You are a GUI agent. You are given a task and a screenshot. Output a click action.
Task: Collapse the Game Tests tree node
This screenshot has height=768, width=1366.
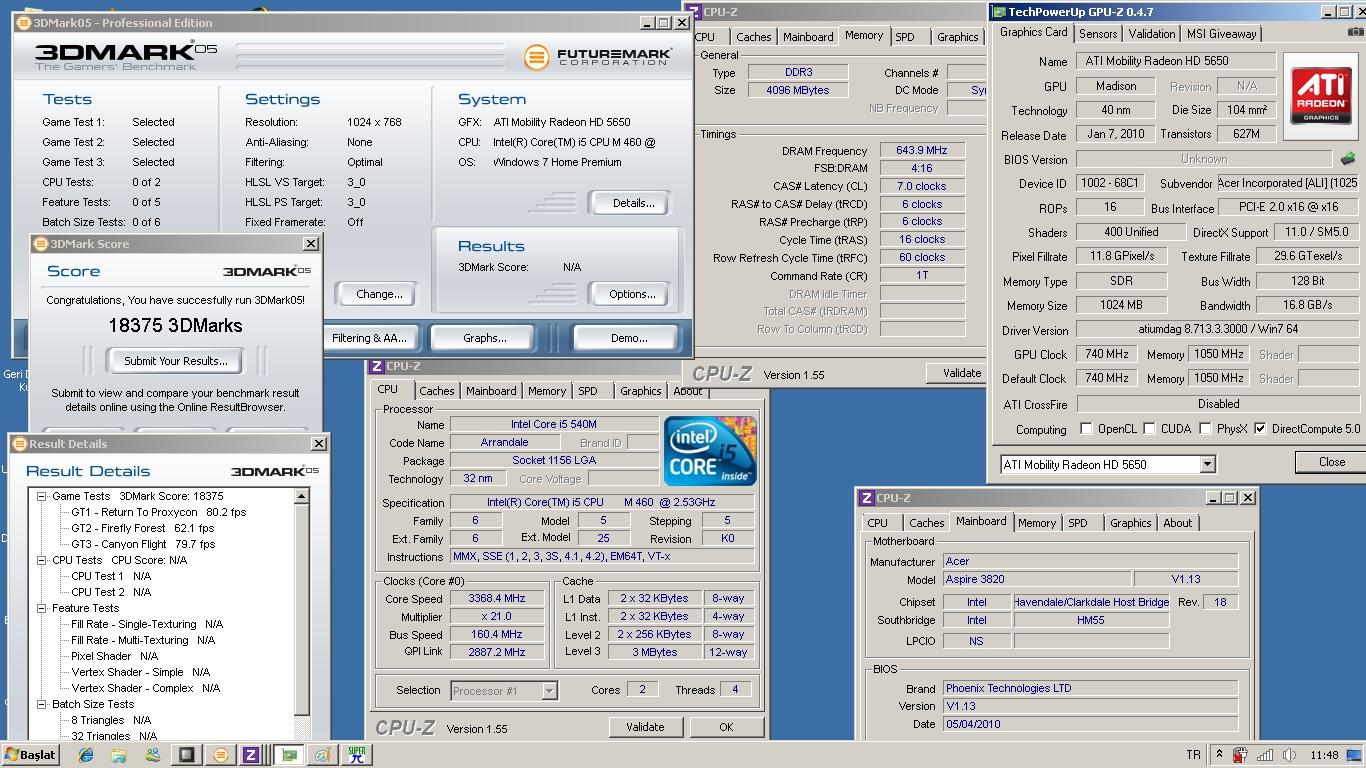click(x=42, y=496)
